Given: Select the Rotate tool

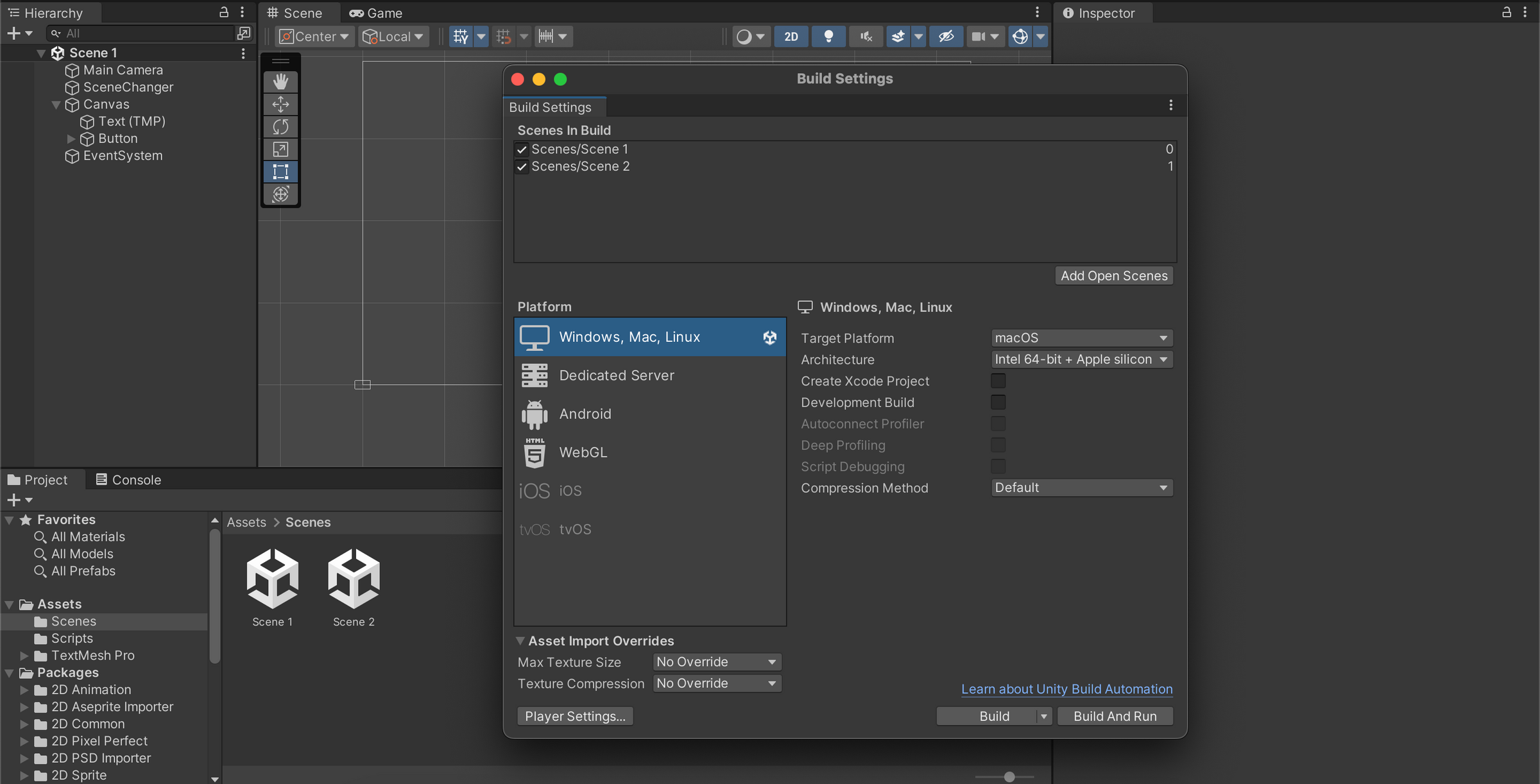Looking at the screenshot, I should [x=280, y=126].
